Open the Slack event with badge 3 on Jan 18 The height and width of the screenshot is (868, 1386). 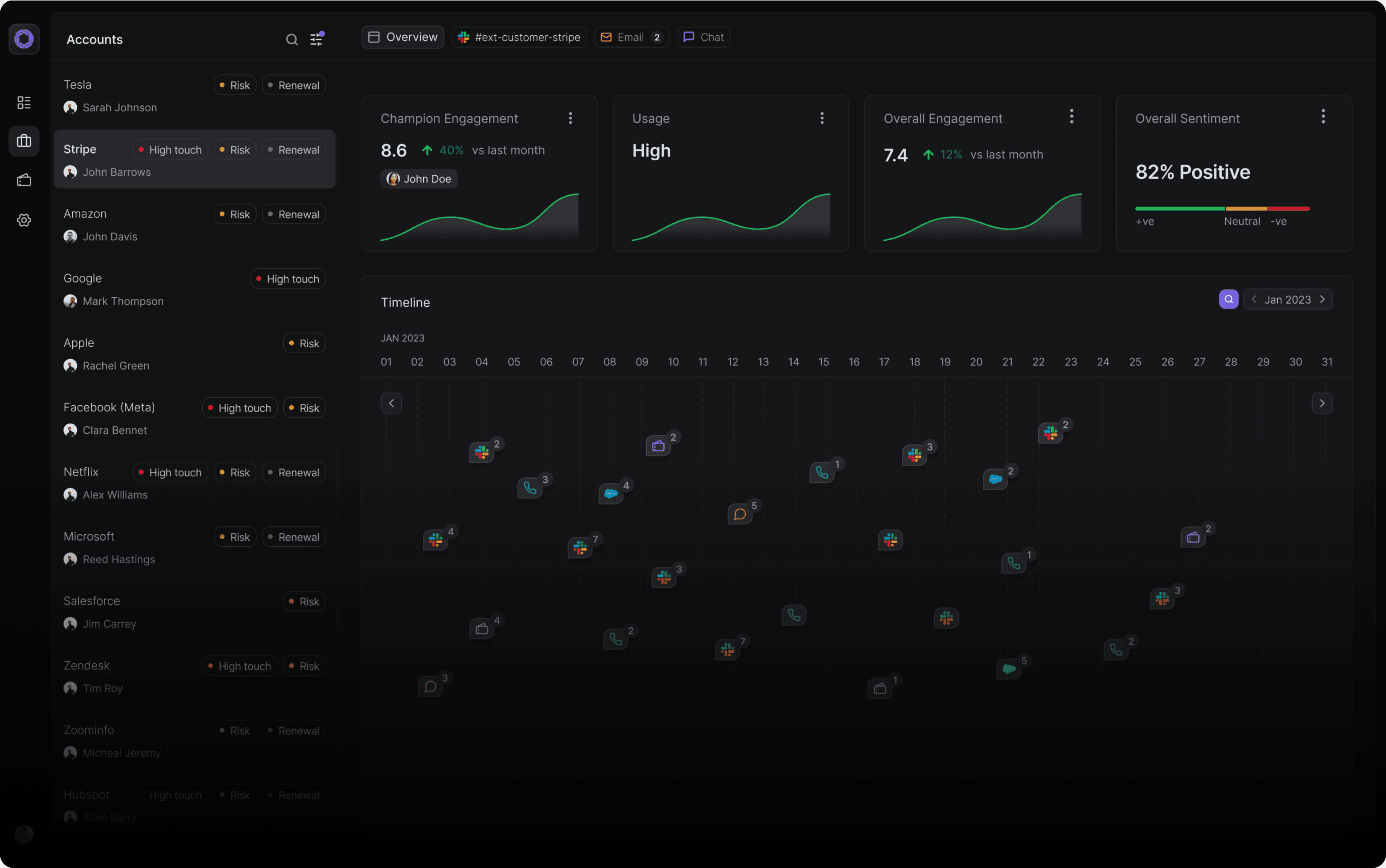(914, 456)
